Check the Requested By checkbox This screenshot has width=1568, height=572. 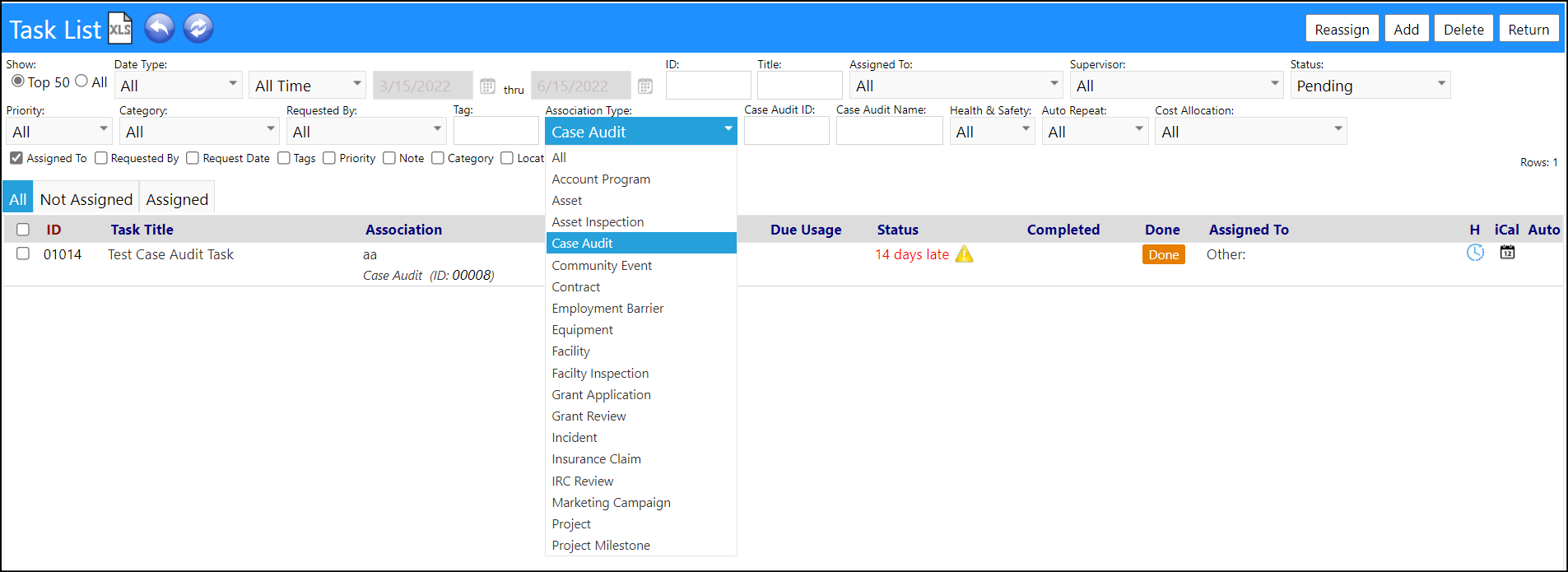(x=100, y=158)
